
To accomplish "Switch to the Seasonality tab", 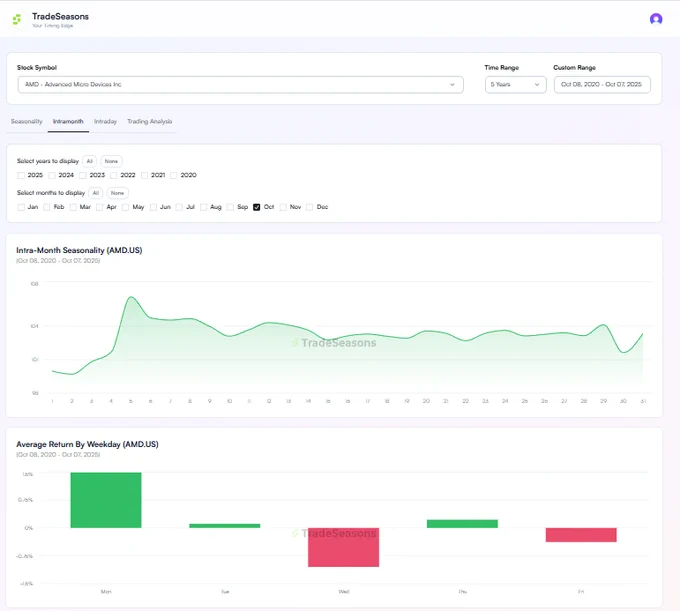I will [26, 121].
